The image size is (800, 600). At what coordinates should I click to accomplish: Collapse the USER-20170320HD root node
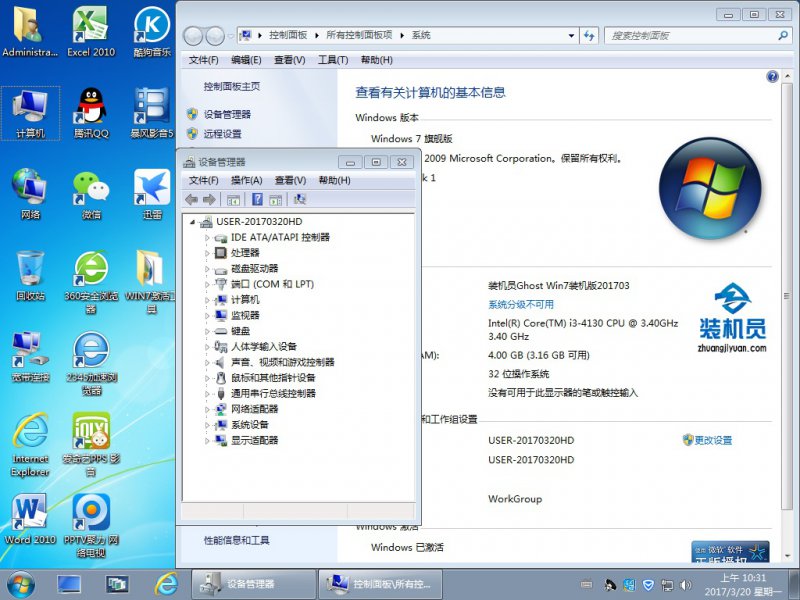click(192, 222)
